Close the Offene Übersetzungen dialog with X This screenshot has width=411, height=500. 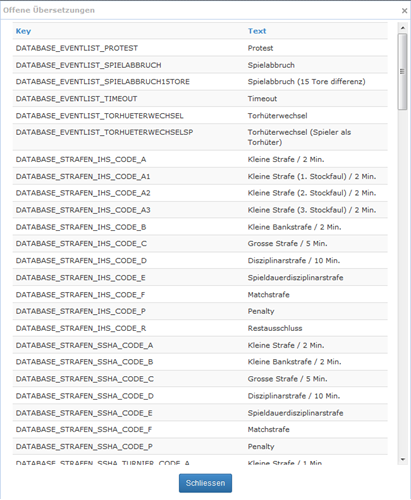(404, 11)
